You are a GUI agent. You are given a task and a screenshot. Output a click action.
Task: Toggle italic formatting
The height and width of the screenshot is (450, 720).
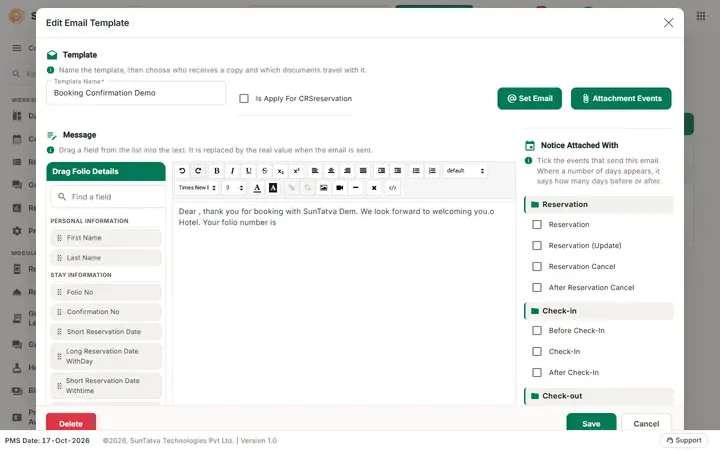pyautogui.click(x=232, y=171)
